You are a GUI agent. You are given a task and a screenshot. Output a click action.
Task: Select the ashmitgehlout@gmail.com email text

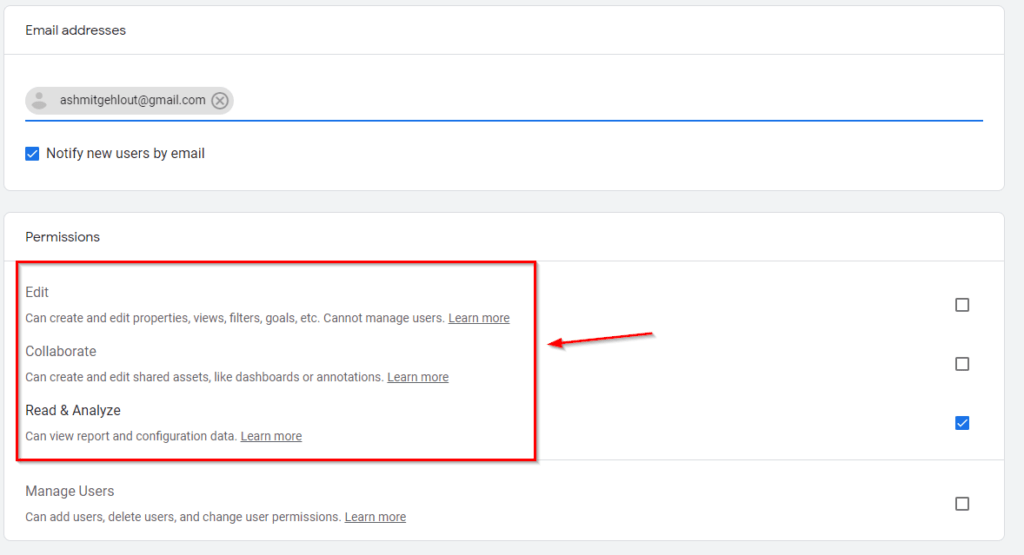coord(133,100)
